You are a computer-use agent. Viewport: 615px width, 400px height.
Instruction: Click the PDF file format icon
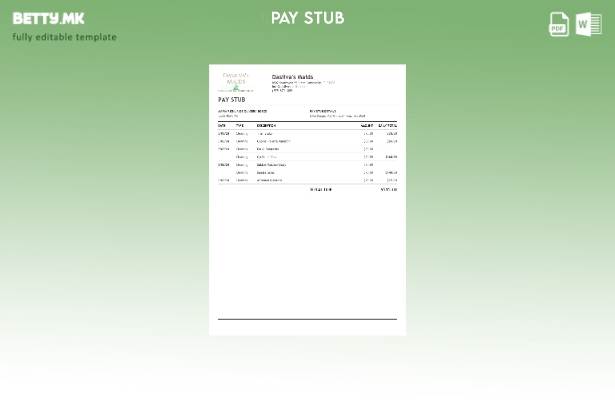[559, 24]
